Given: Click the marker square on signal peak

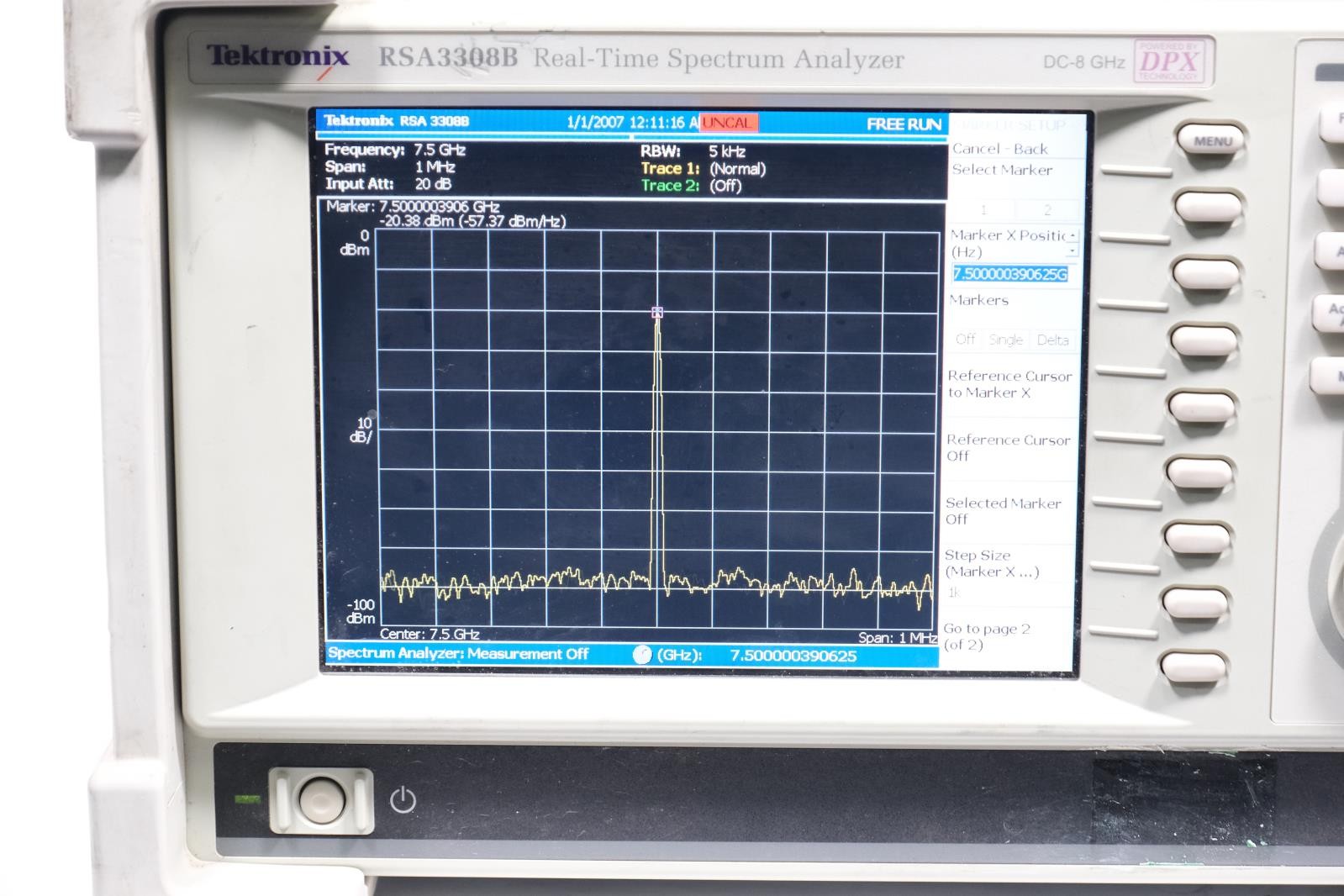Looking at the screenshot, I should pyautogui.click(x=657, y=313).
